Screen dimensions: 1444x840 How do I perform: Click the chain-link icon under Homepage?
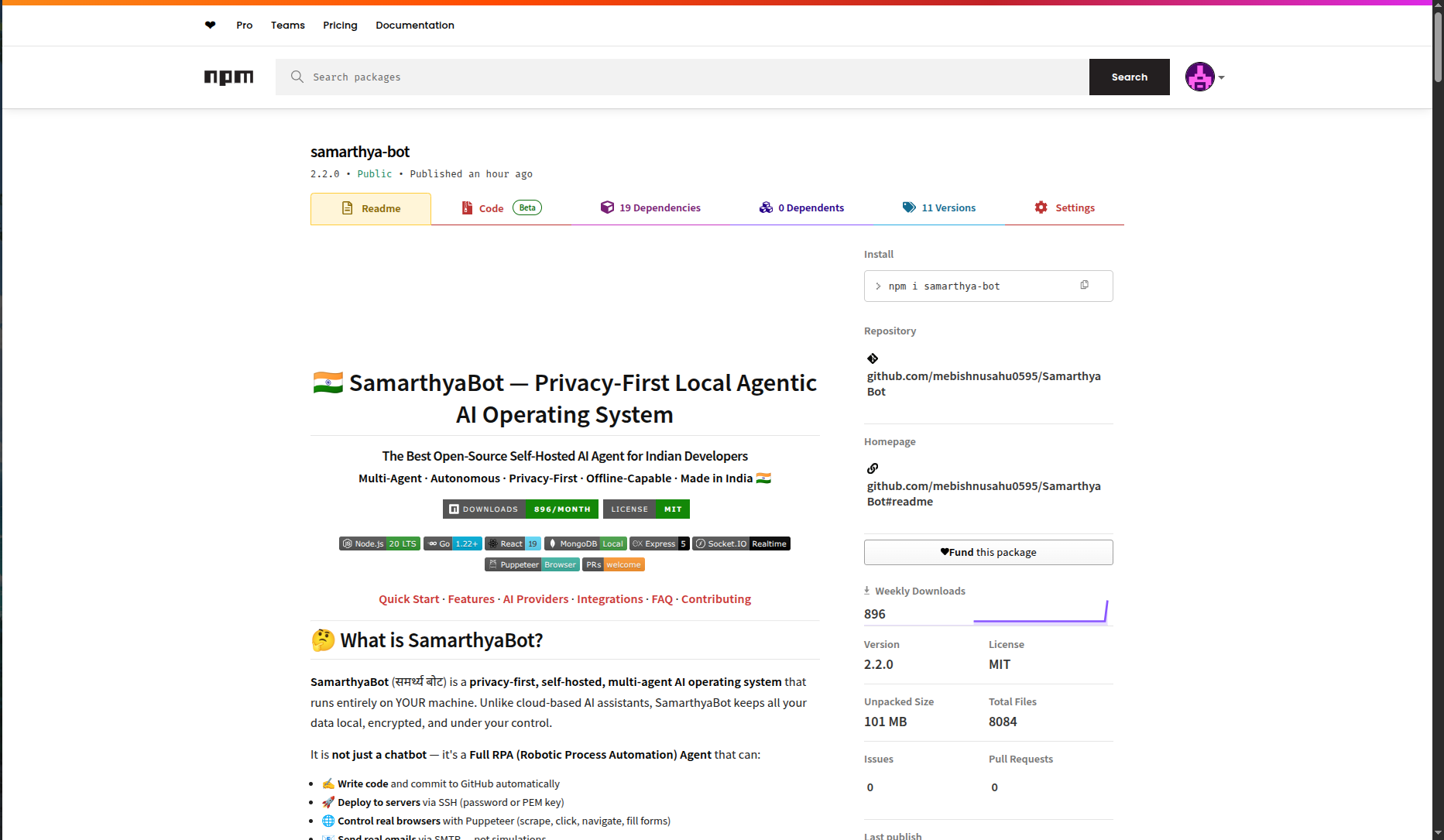[872, 468]
